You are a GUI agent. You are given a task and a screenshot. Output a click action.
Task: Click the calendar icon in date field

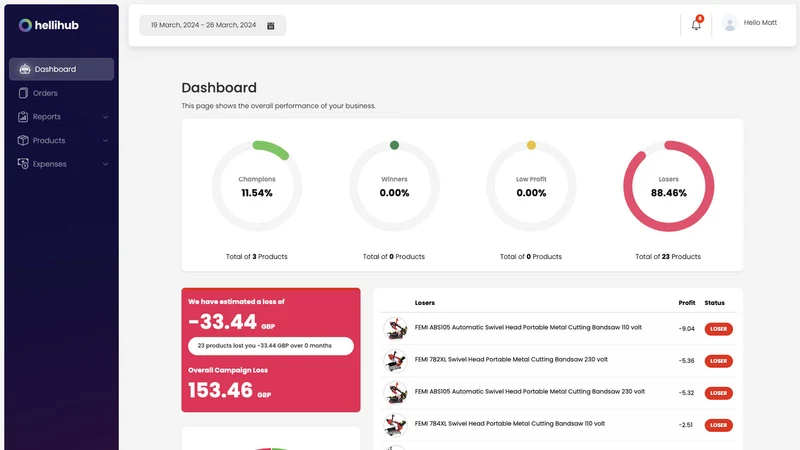point(270,26)
